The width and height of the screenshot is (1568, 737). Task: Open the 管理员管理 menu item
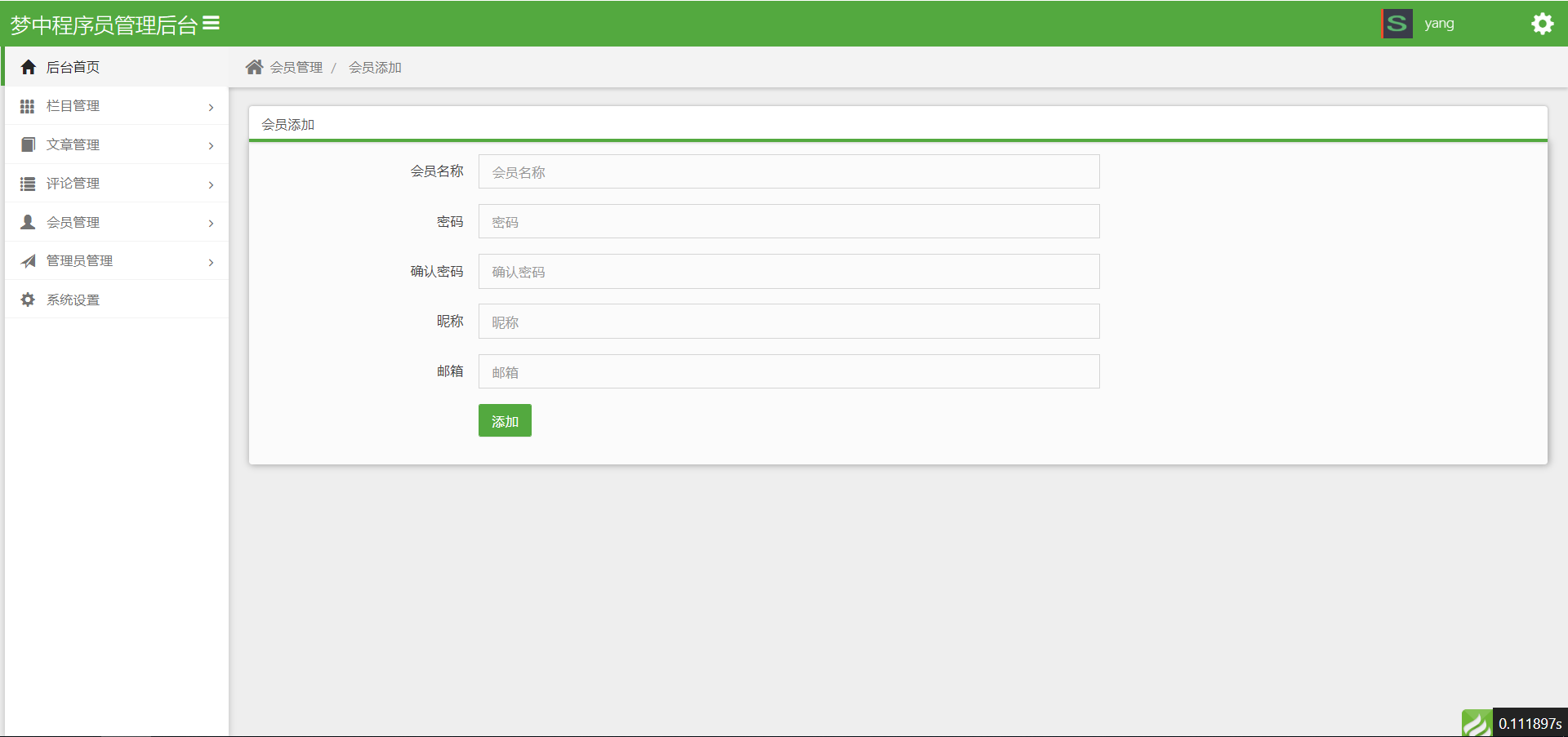(x=117, y=261)
